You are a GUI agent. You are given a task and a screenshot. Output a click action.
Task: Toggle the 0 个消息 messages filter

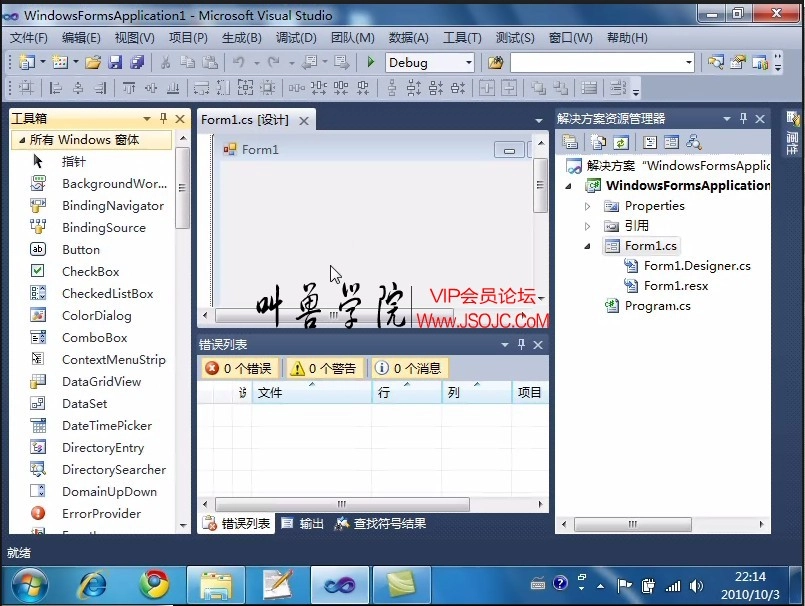(408, 368)
